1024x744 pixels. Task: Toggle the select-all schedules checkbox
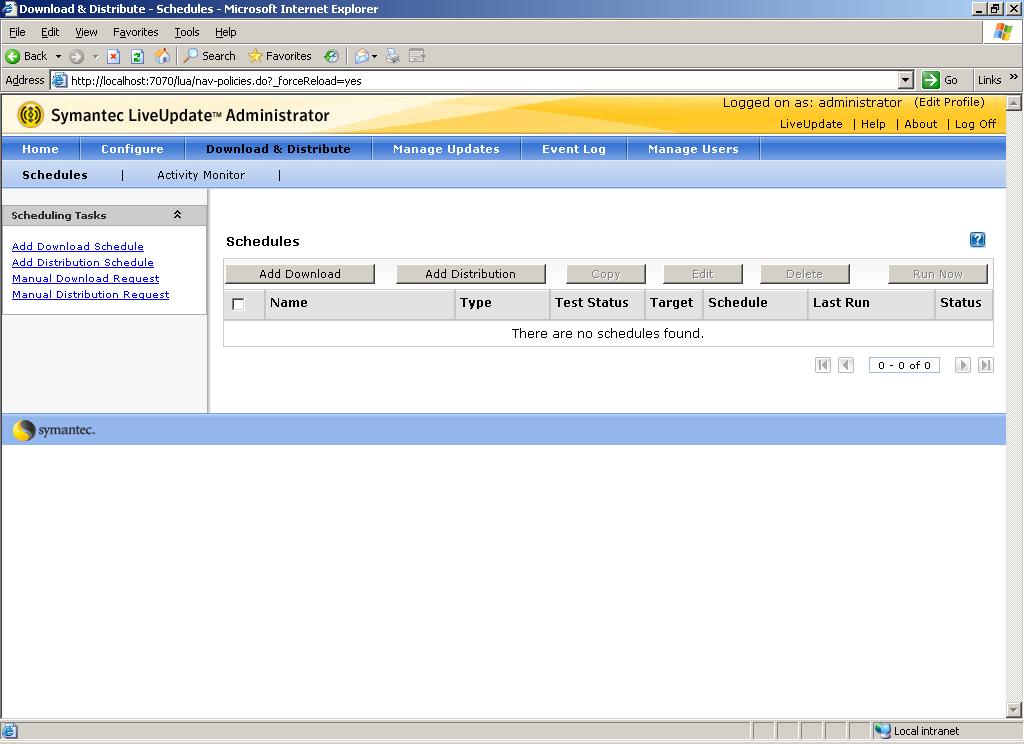click(x=238, y=304)
